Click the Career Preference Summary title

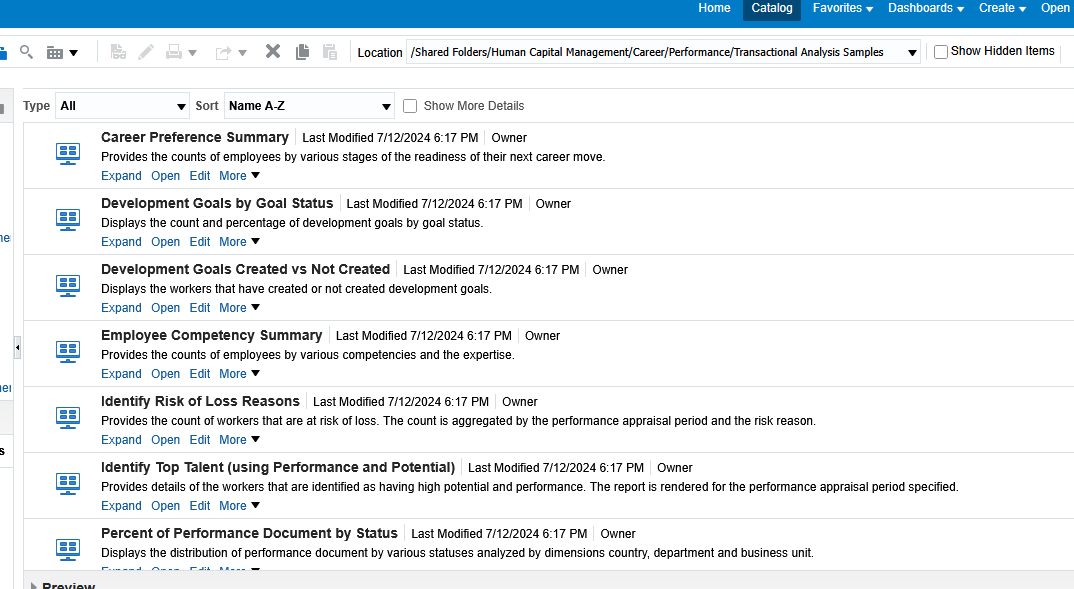[x=195, y=137]
